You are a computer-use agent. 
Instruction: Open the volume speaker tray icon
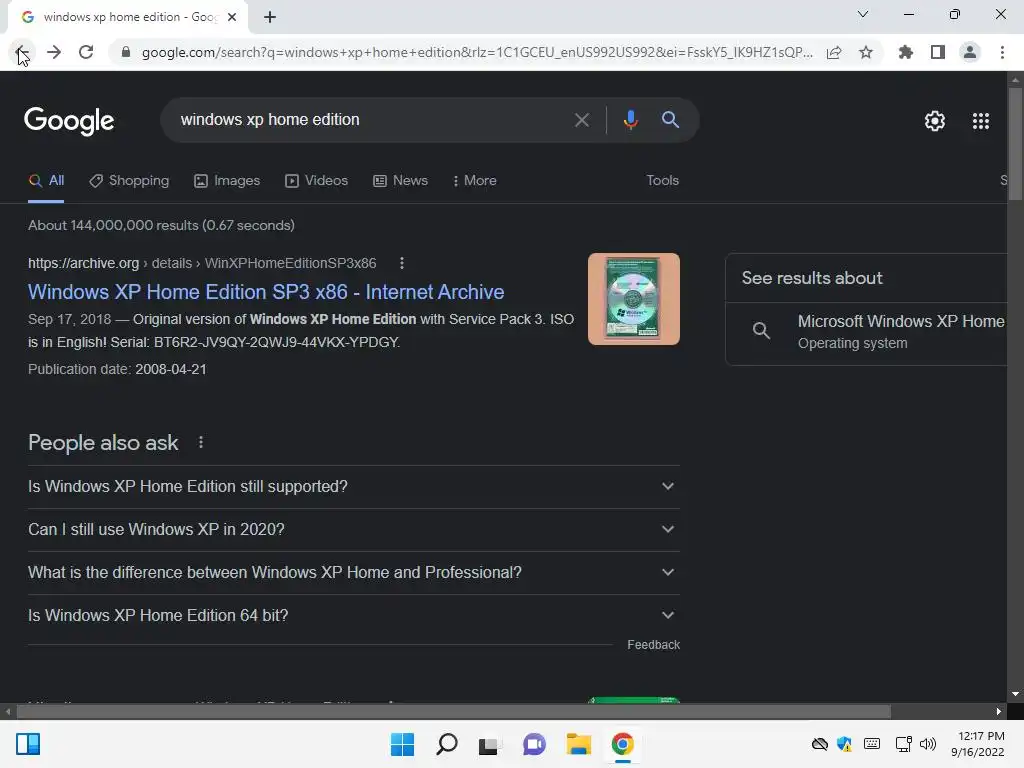coord(927,744)
